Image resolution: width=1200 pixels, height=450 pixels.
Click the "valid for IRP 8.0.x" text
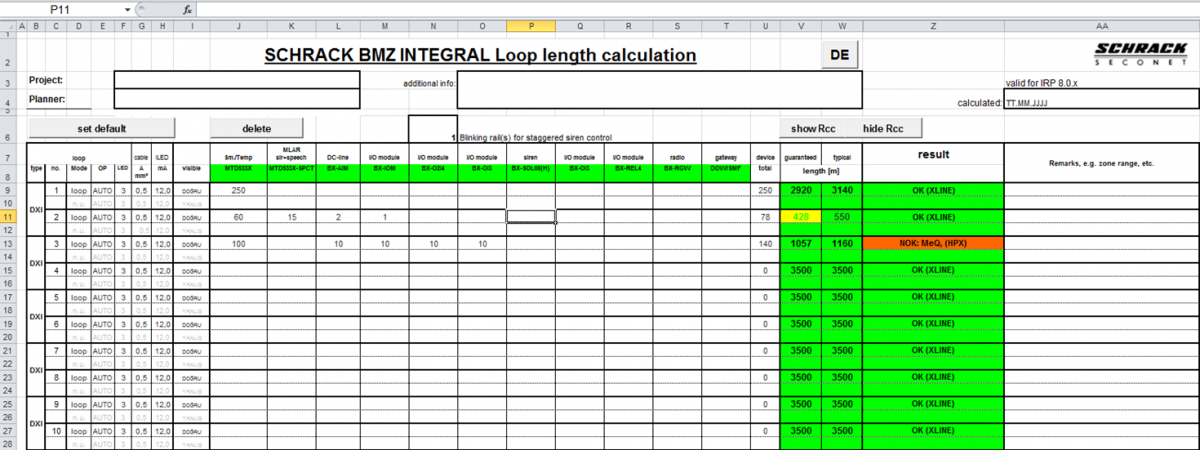1041,83
